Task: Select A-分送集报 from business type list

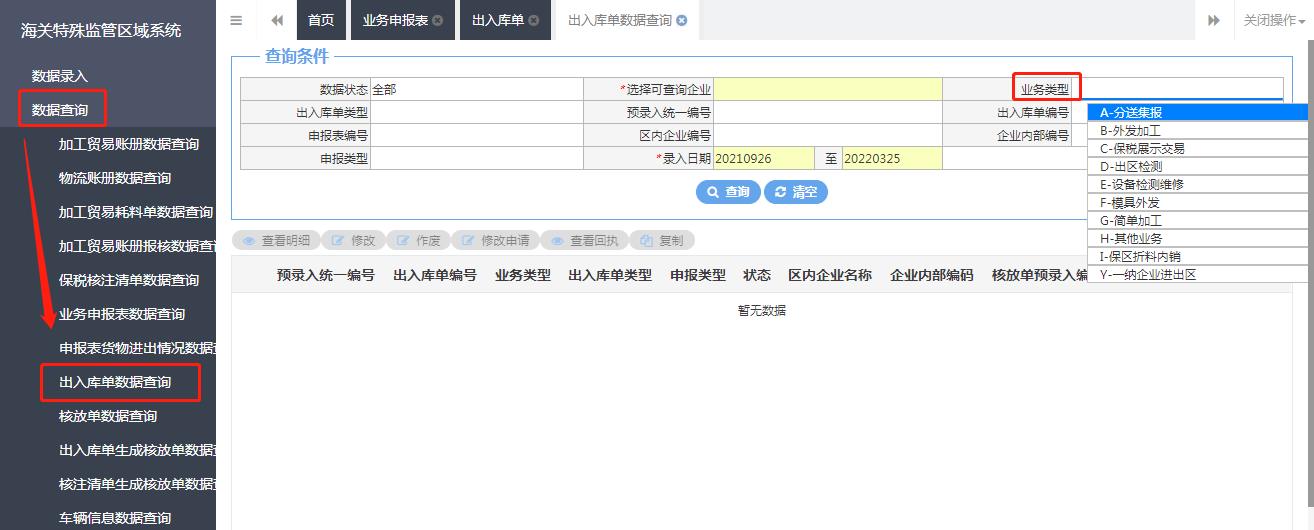Action: [1130, 113]
